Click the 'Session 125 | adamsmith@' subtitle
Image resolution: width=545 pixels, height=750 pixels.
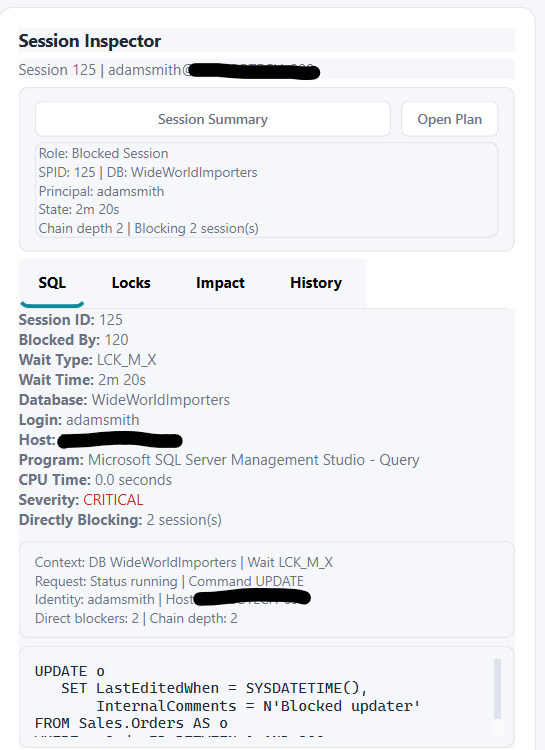105,70
